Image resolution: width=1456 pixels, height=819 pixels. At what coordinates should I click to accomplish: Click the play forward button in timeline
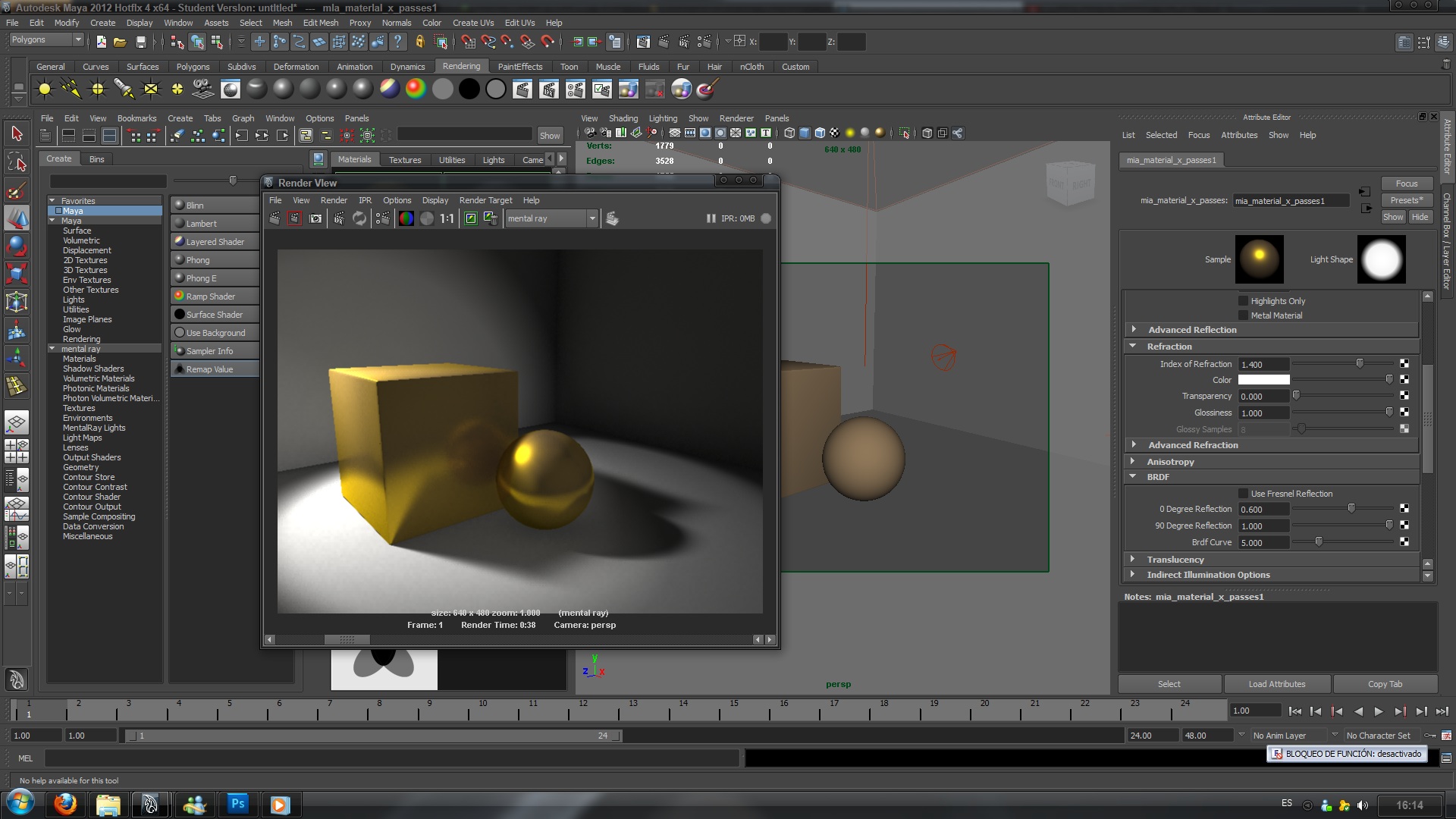(x=1379, y=711)
